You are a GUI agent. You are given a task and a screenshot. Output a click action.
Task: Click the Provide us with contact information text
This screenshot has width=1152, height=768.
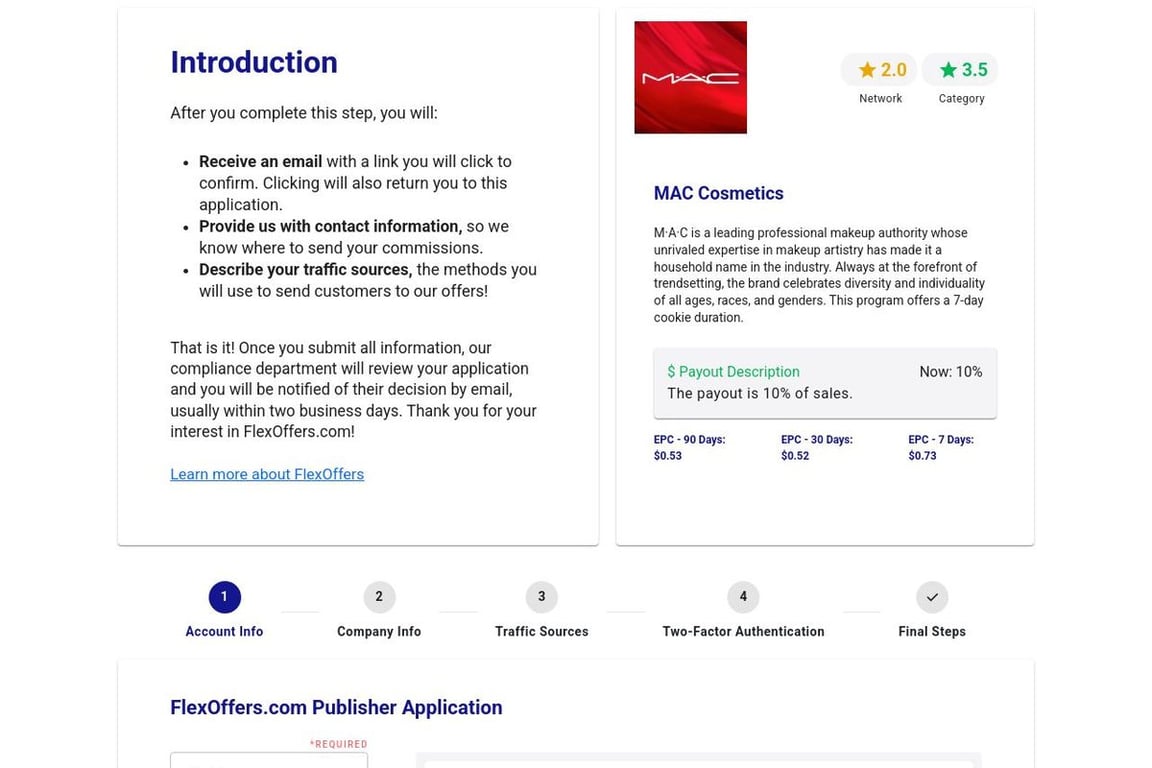[331, 226]
